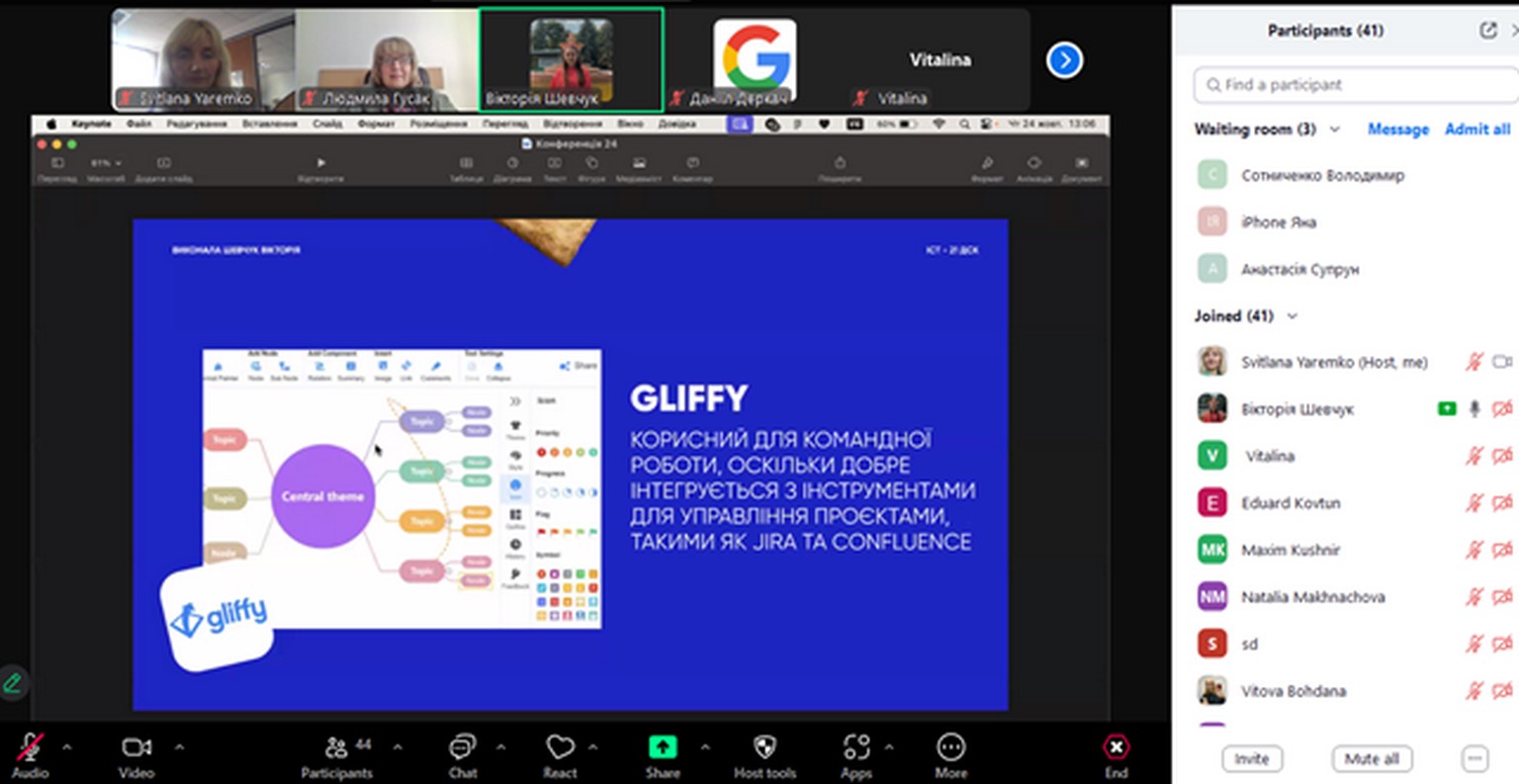Click the green Share screen icon

pyautogui.click(x=663, y=747)
